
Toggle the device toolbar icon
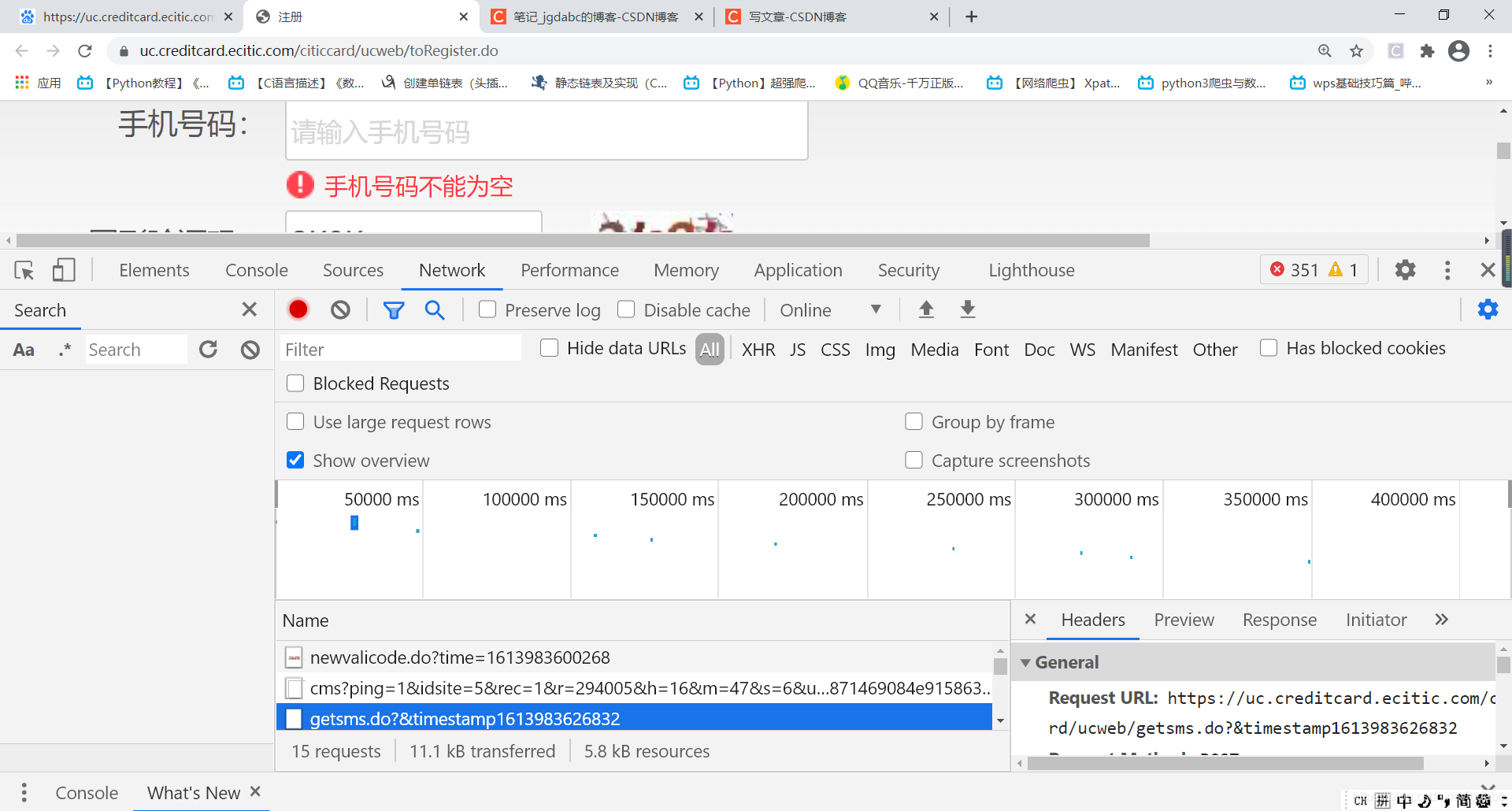coord(64,270)
